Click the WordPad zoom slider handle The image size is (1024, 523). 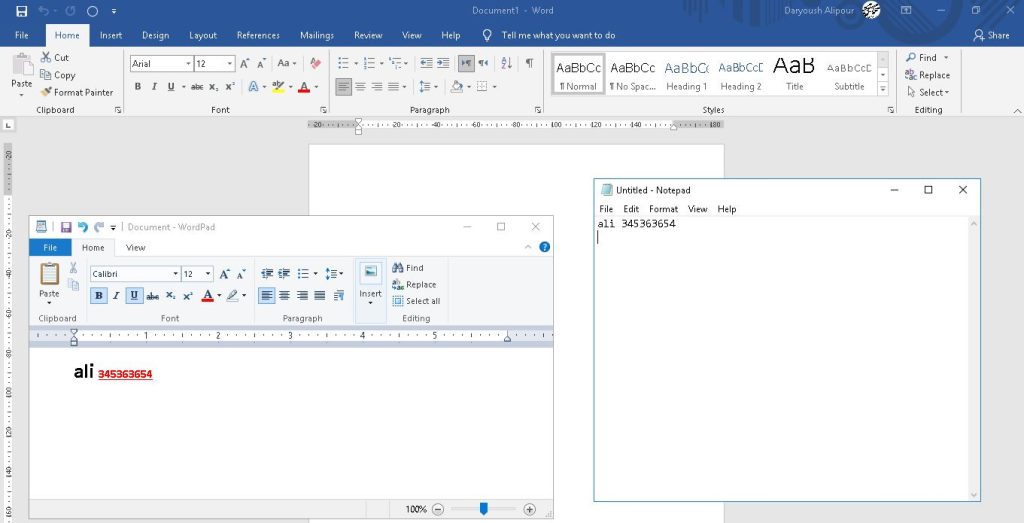[483, 509]
